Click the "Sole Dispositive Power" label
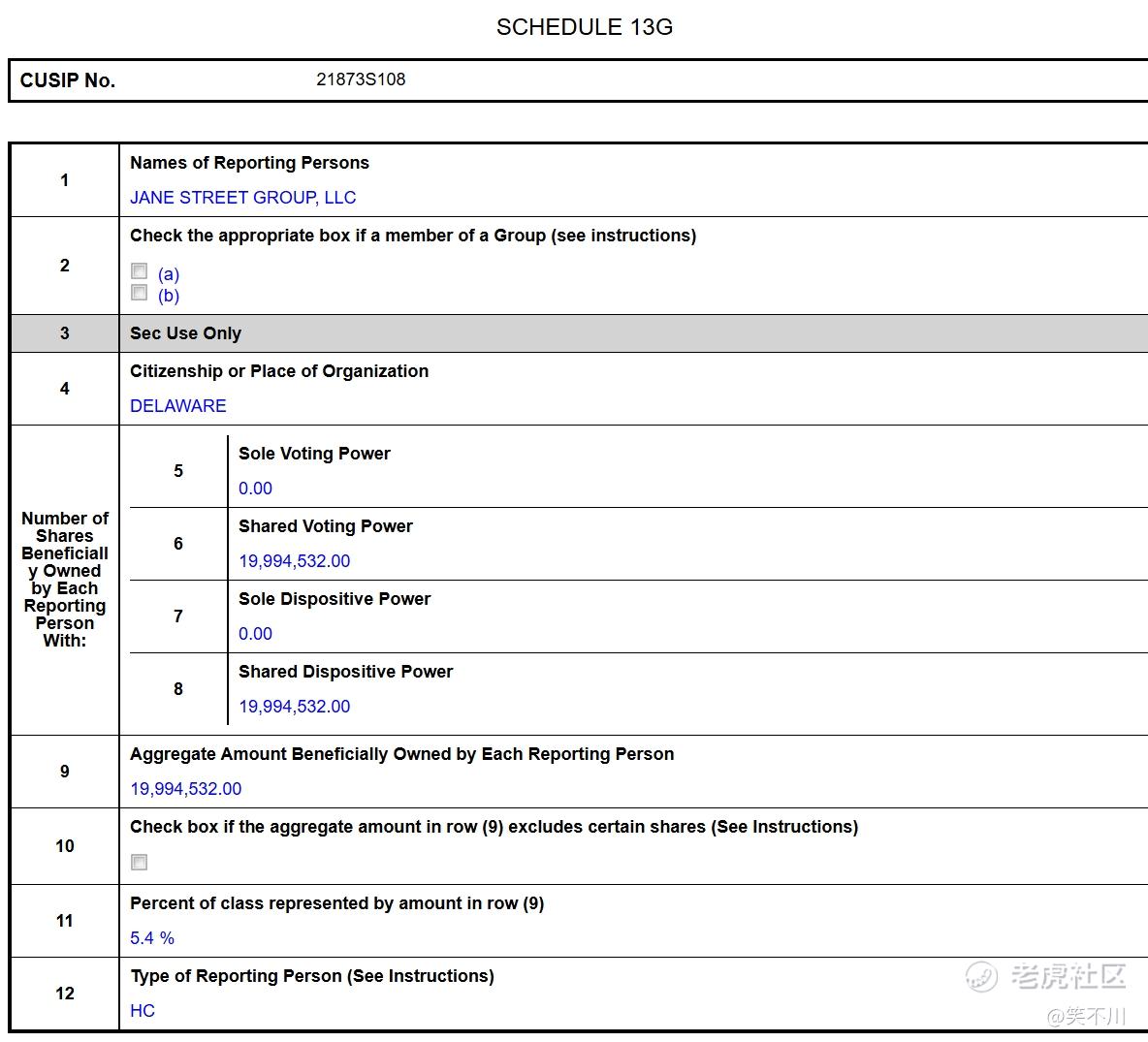 click(x=335, y=599)
